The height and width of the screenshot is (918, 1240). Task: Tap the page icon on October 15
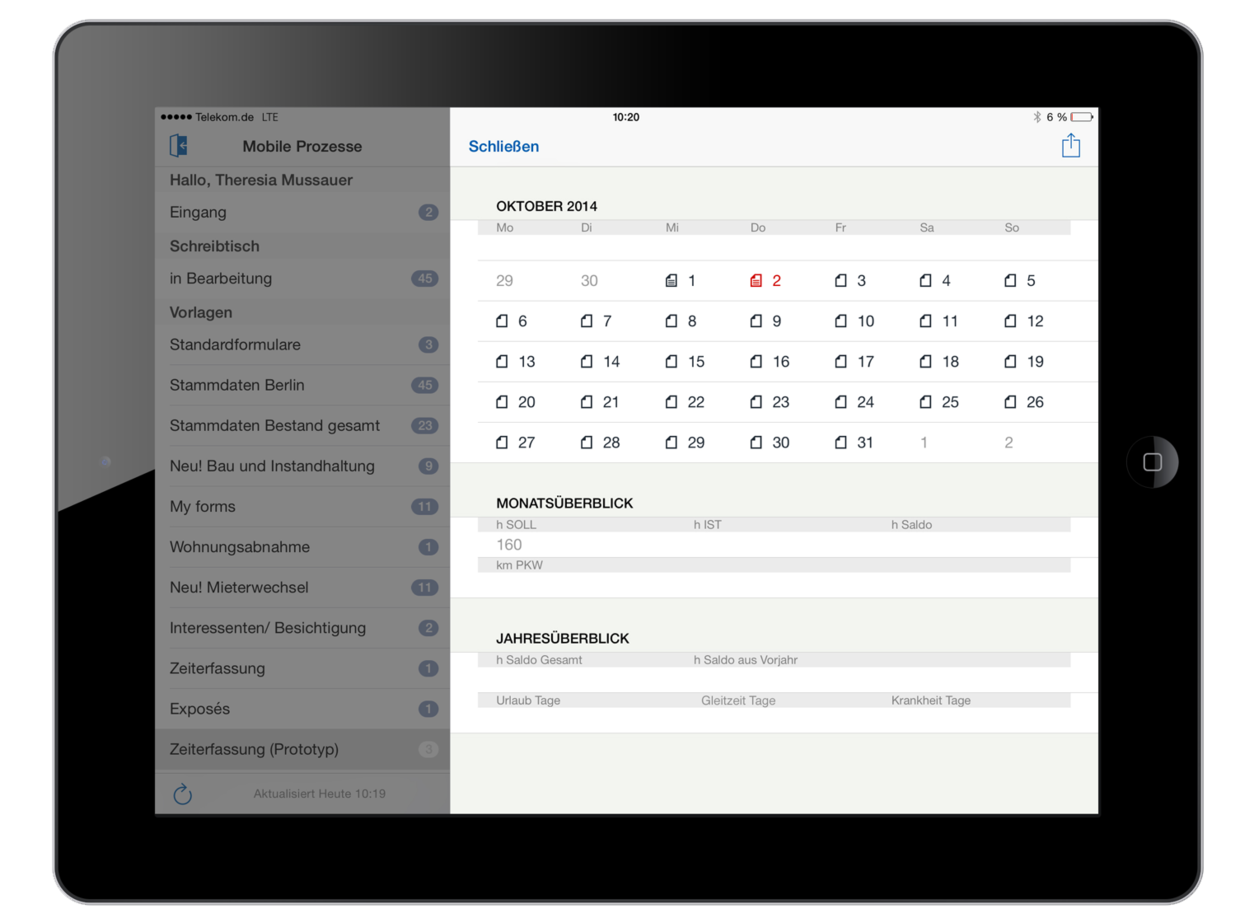click(x=670, y=361)
